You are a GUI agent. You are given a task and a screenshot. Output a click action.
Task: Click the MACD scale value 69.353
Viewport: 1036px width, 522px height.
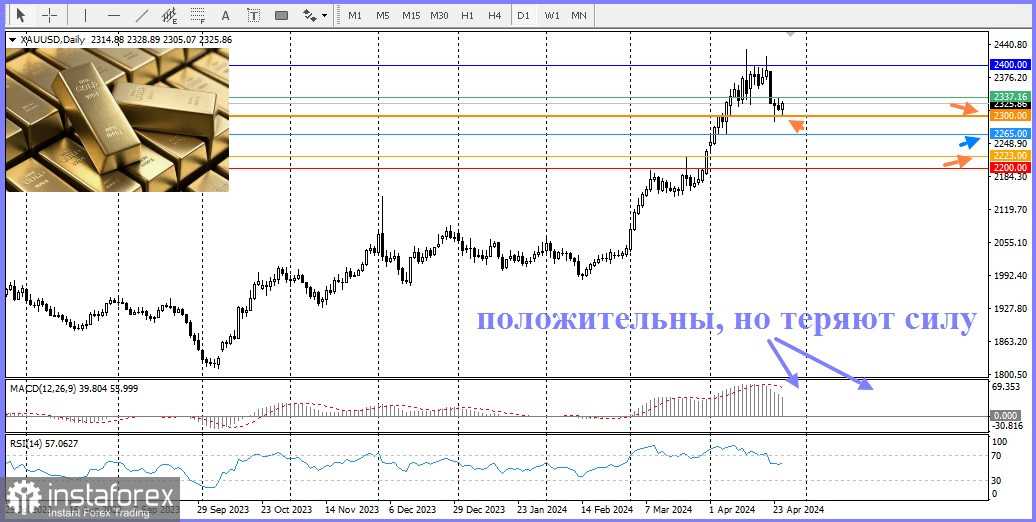click(x=1009, y=385)
